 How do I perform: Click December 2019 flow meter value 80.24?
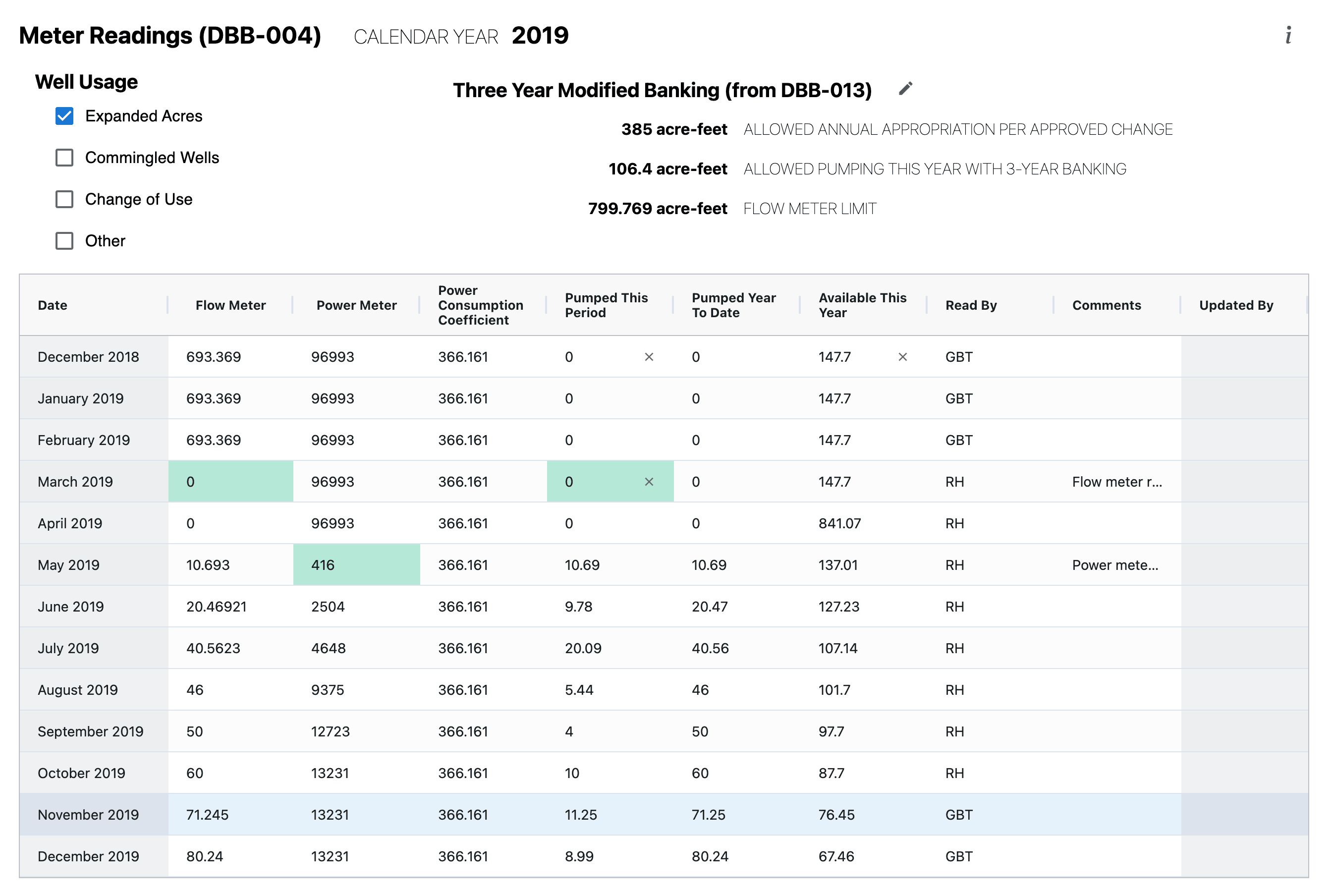pos(205,856)
